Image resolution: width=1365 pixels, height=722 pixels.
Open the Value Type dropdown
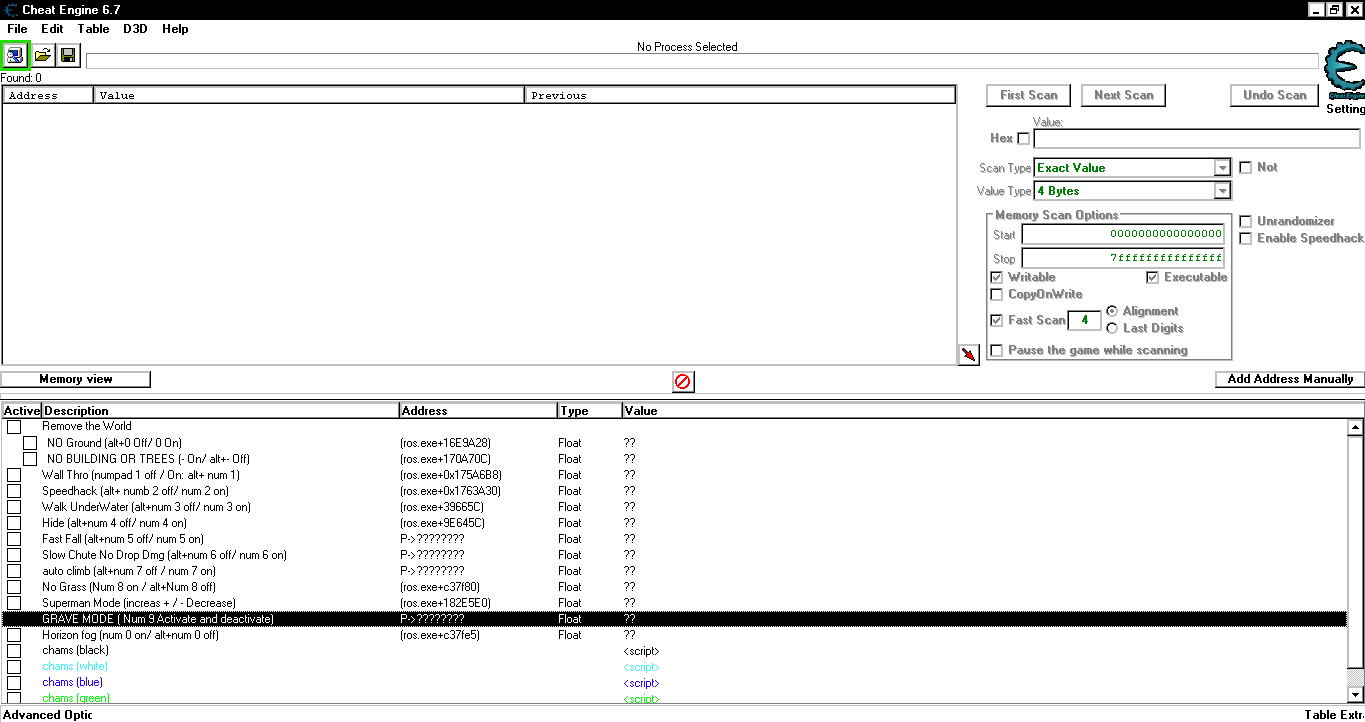coord(1222,191)
